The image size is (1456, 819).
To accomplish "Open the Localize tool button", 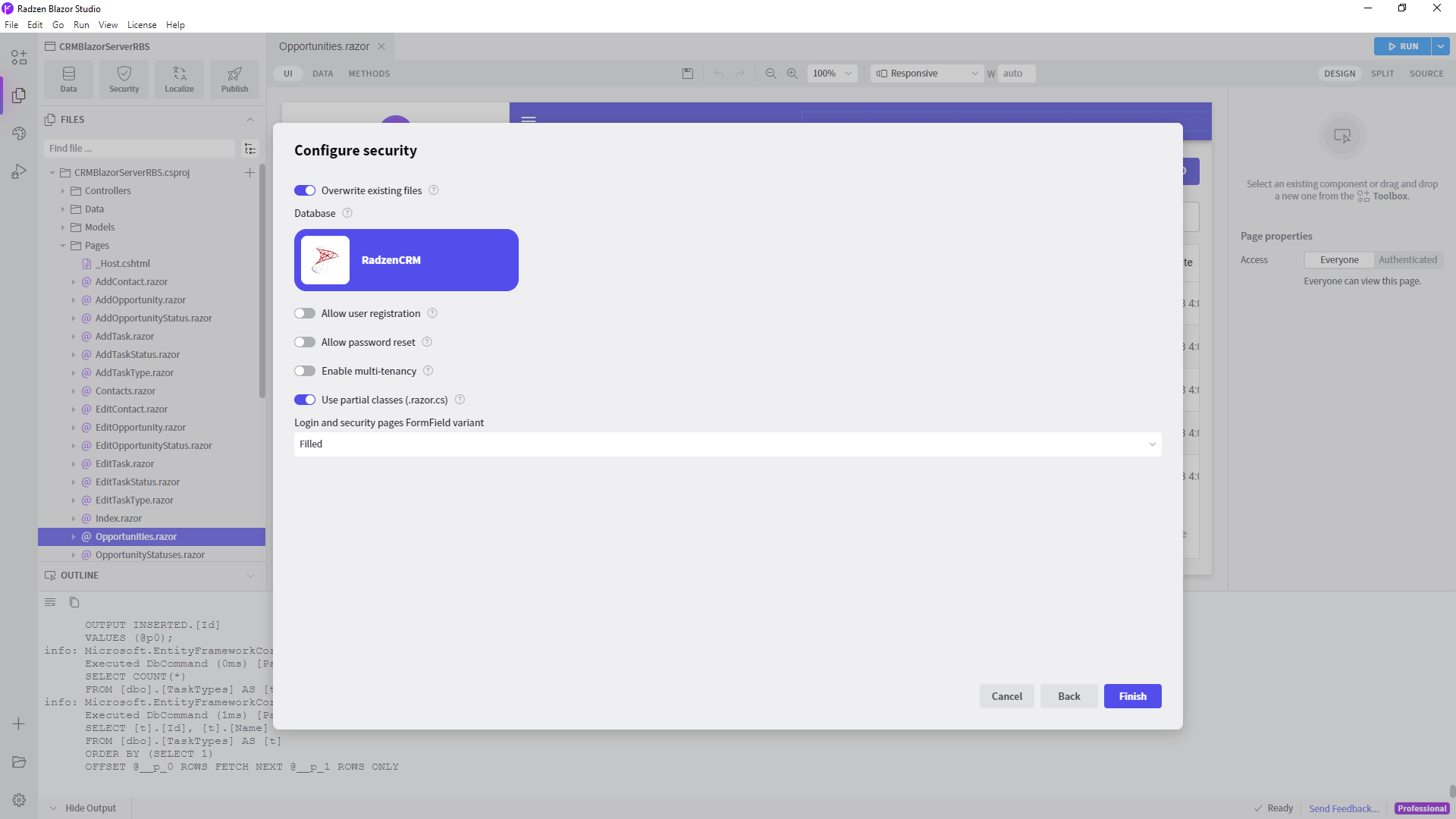I will pos(180,79).
